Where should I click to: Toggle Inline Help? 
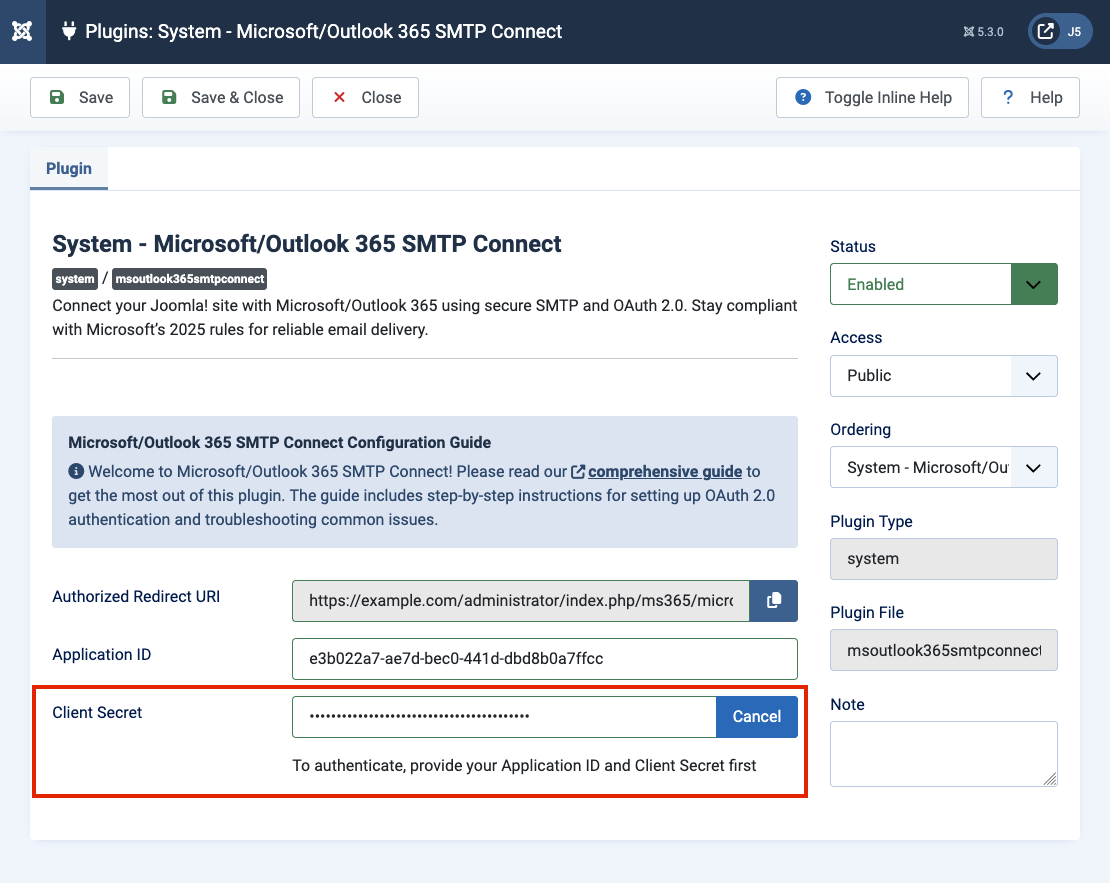[x=872, y=97]
